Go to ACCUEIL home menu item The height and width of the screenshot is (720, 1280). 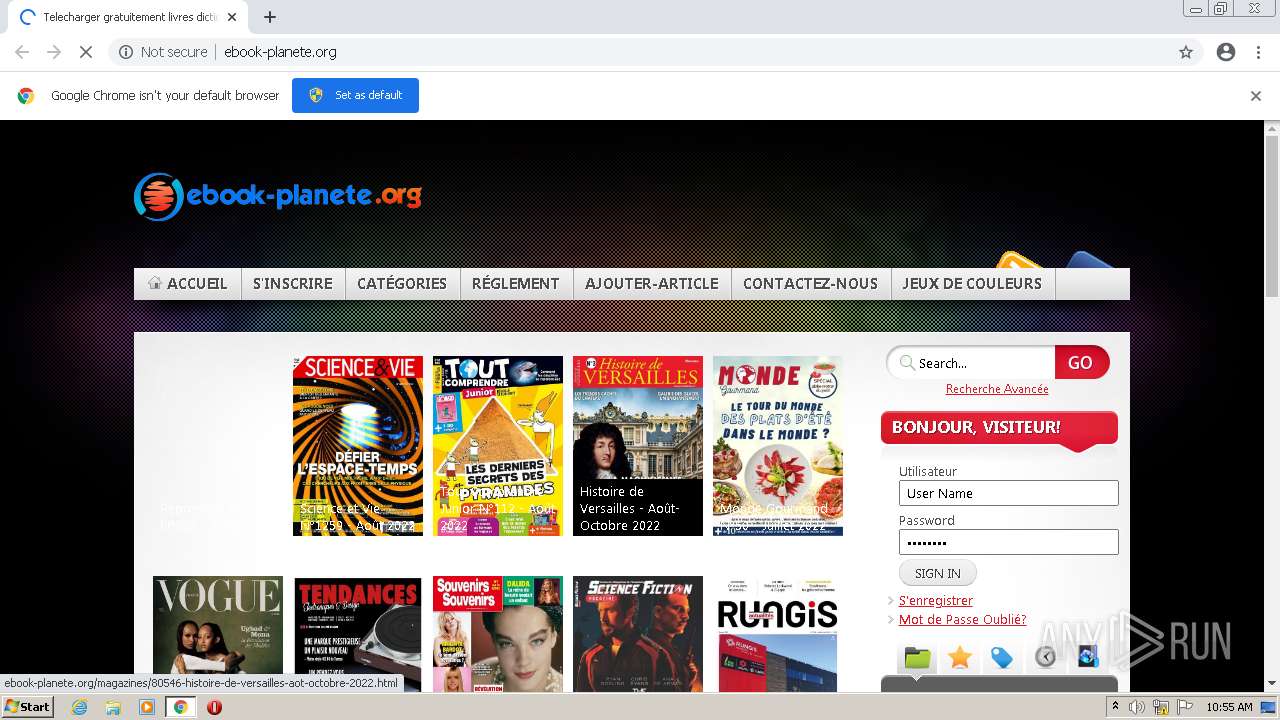click(x=187, y=284)
